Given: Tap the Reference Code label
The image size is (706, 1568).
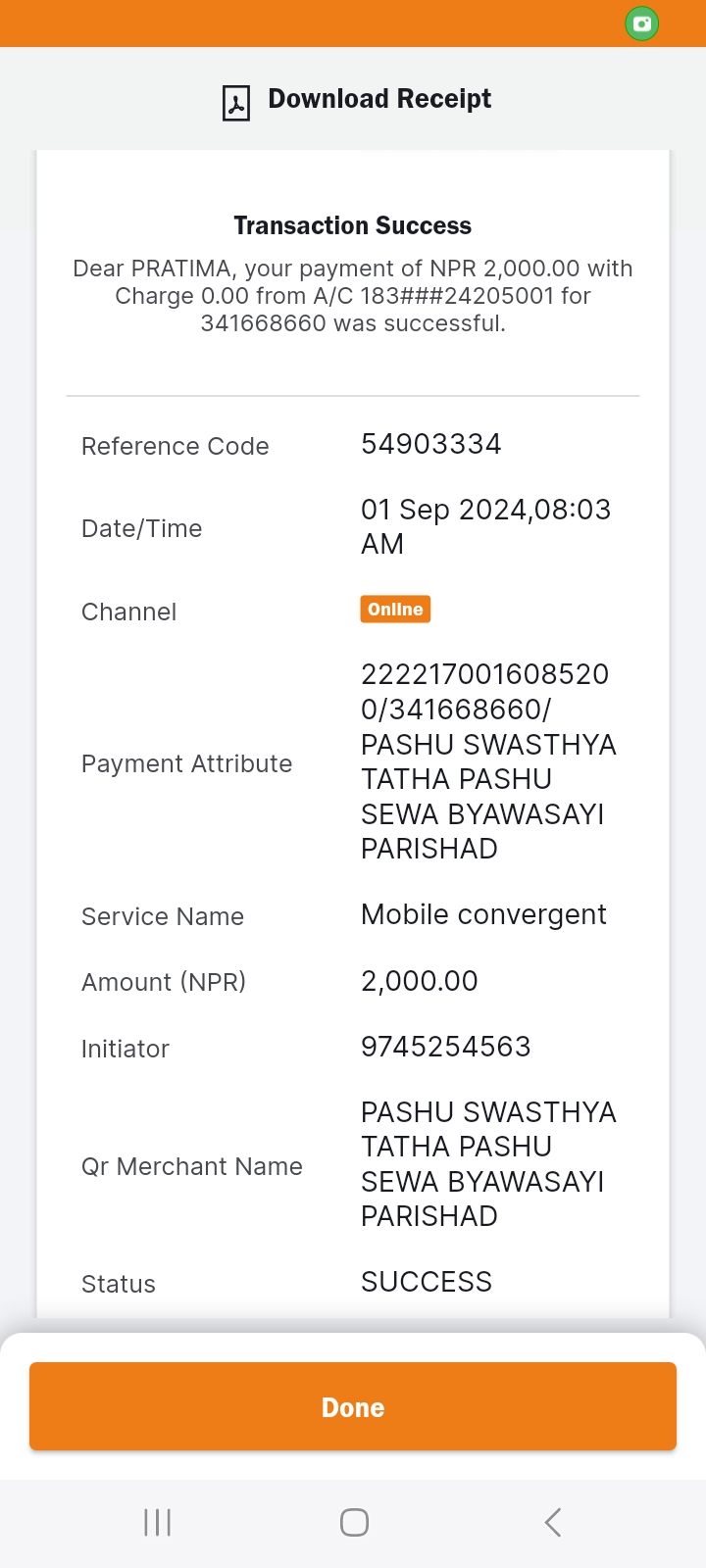Looking at the screenshot, I should tap(176, 446).
